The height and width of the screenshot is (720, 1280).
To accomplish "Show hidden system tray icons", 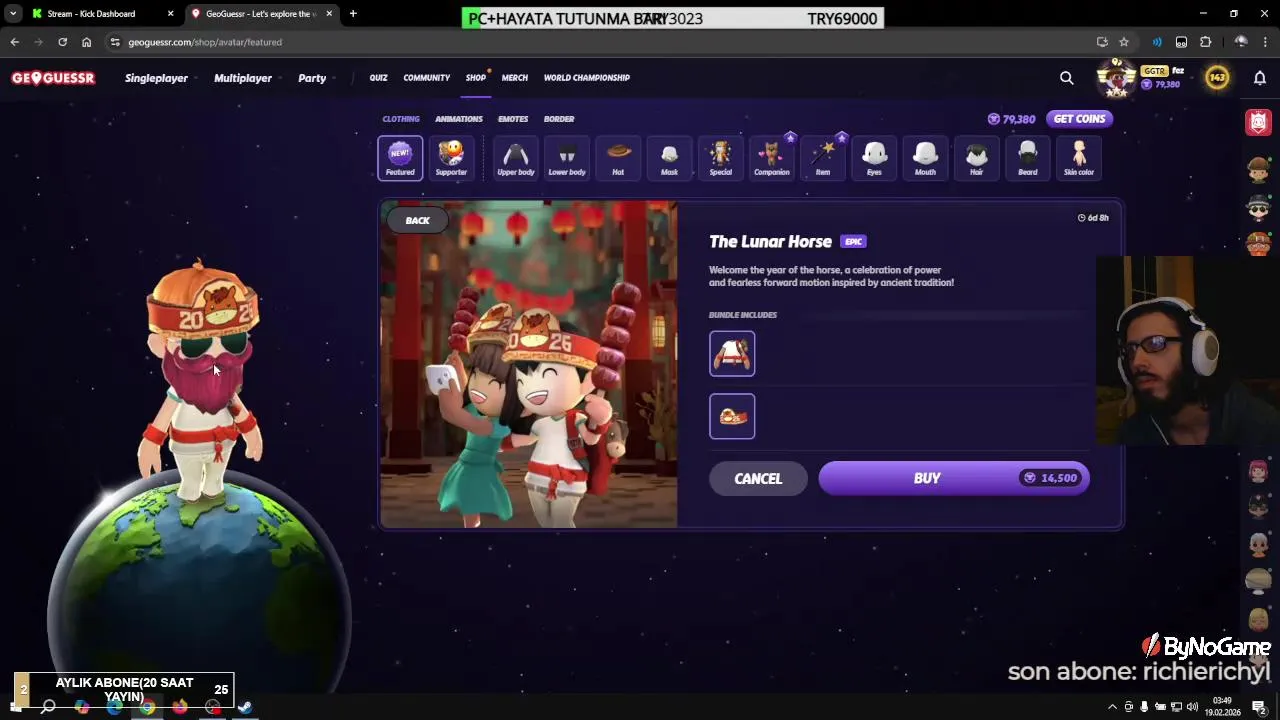I will click(1112, 707).
